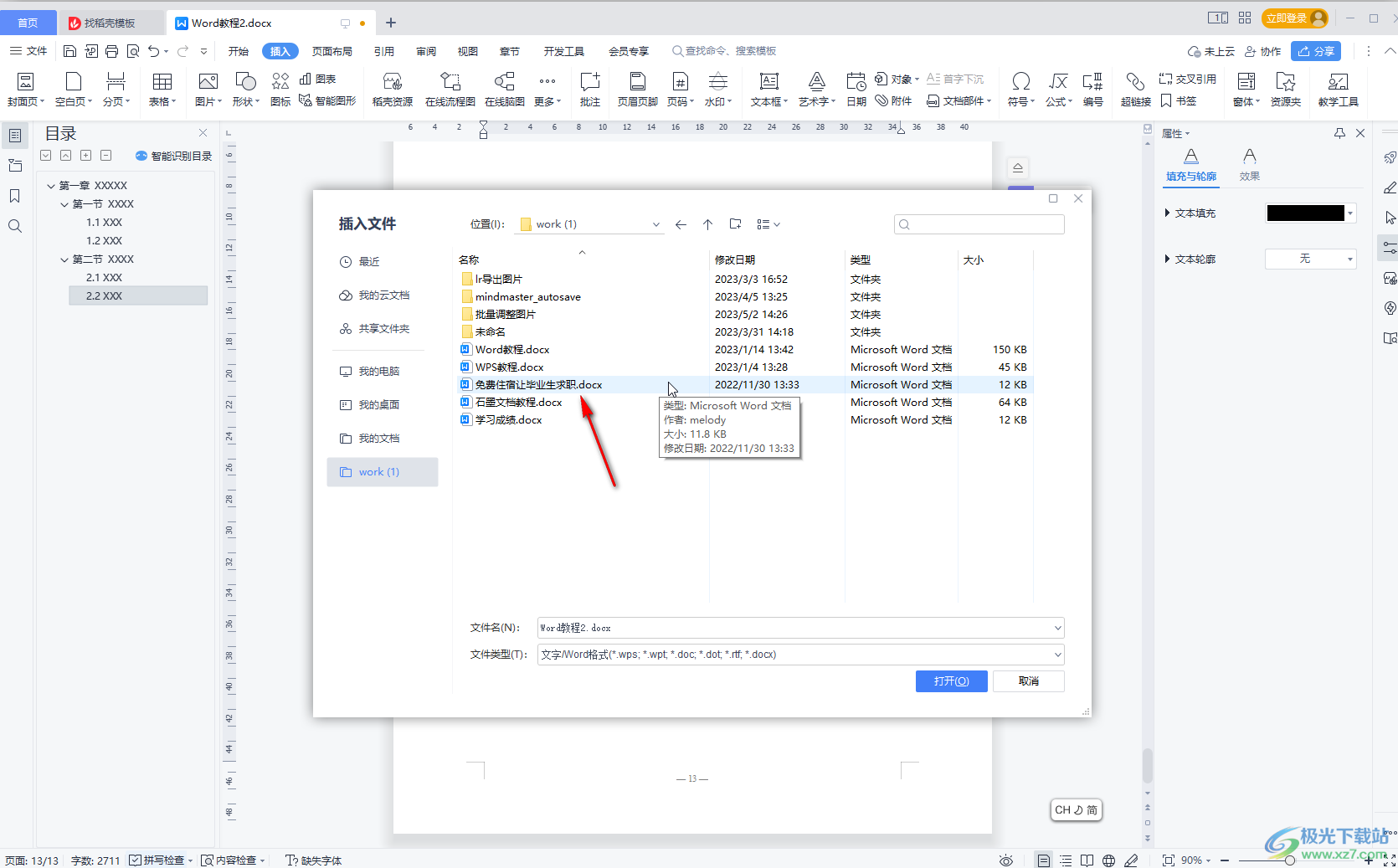Open the 位置 location dropdown
The height and width of the screenshot is (868, 1398).
pos(656,224)
